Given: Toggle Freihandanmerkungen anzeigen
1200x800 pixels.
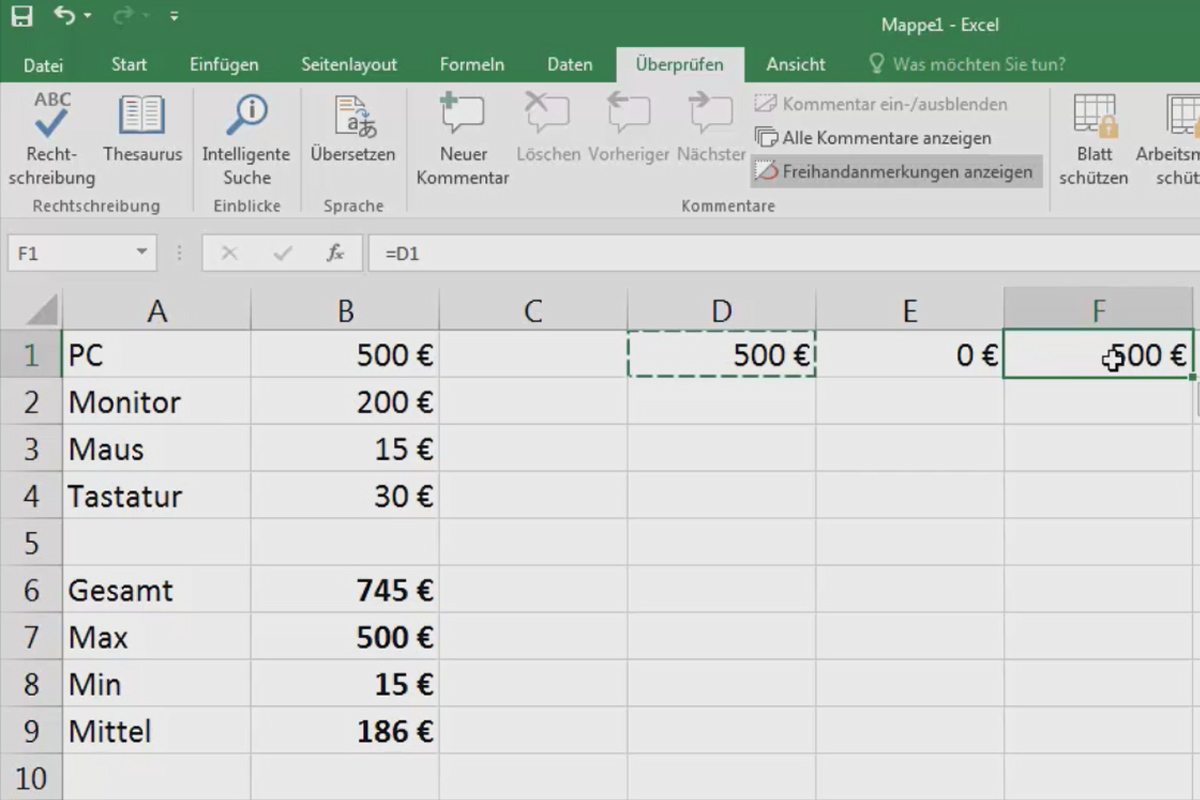Looking at the screenshot, I should pos(895,172).
